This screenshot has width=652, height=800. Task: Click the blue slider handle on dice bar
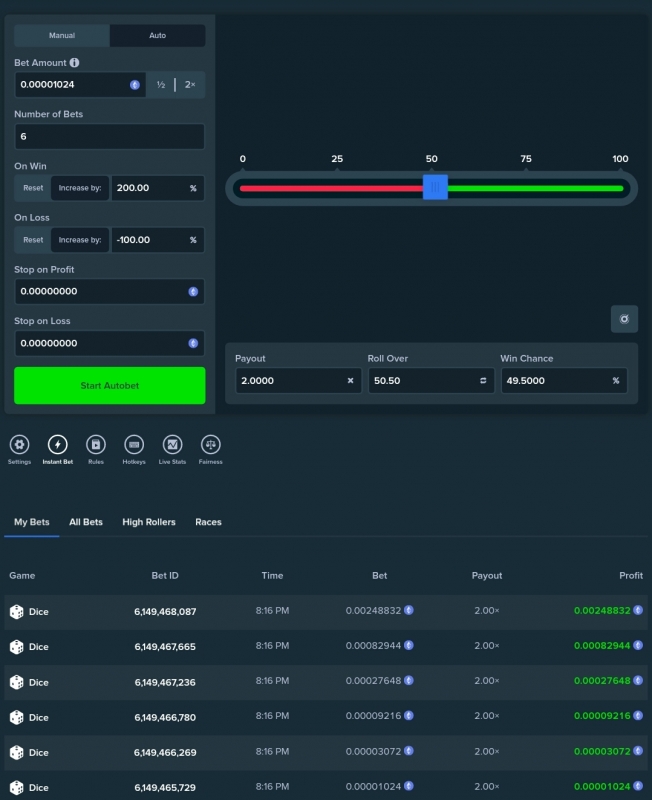tap(435, 187)
